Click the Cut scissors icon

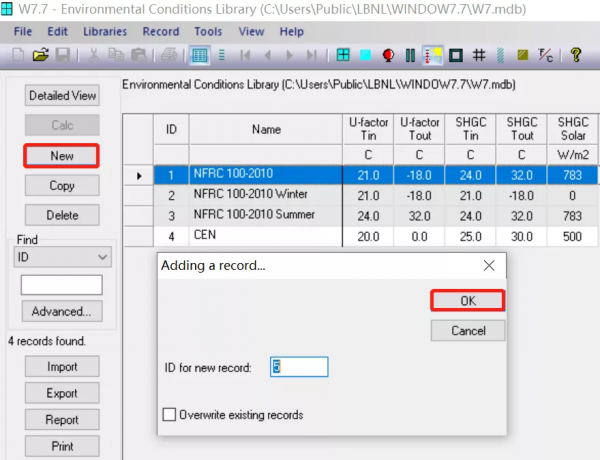[93, 55]
